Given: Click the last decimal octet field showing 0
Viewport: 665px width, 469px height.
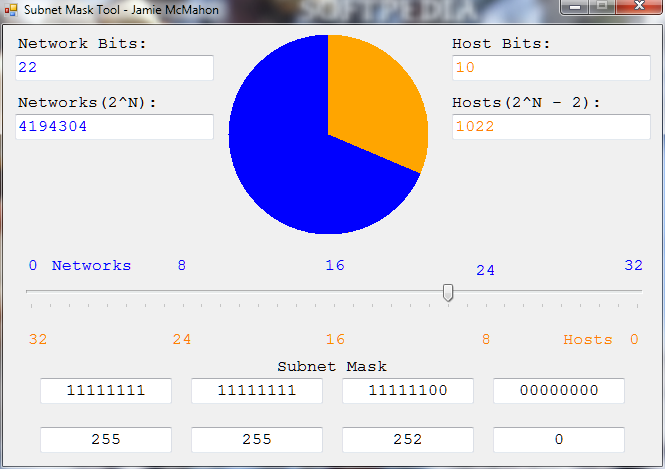Looking at the screenshot, I should (559, 440).
